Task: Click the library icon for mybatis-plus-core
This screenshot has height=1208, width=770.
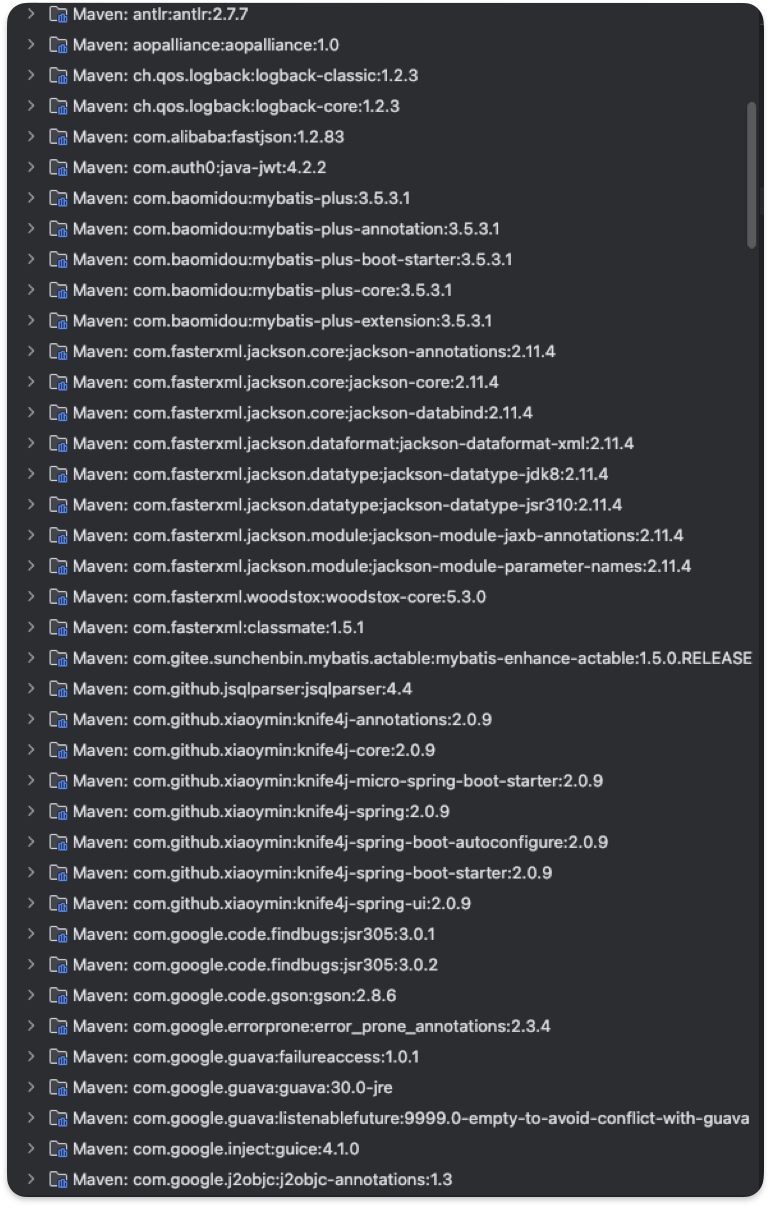Action: click(58, 290)
